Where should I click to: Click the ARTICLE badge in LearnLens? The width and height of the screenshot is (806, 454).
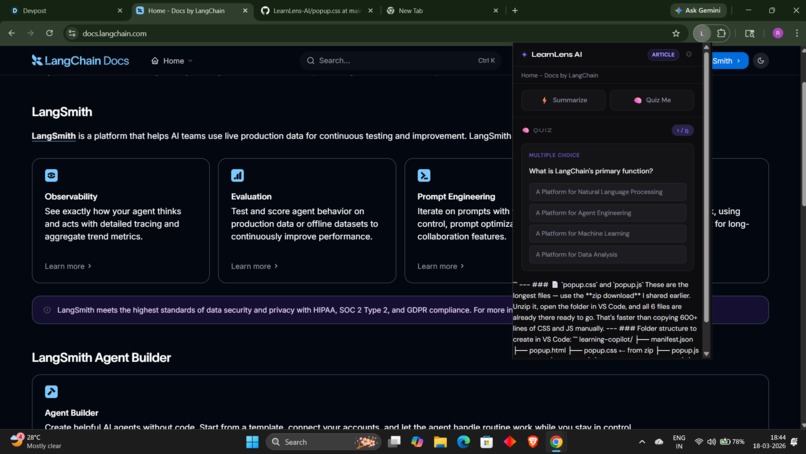663,55
